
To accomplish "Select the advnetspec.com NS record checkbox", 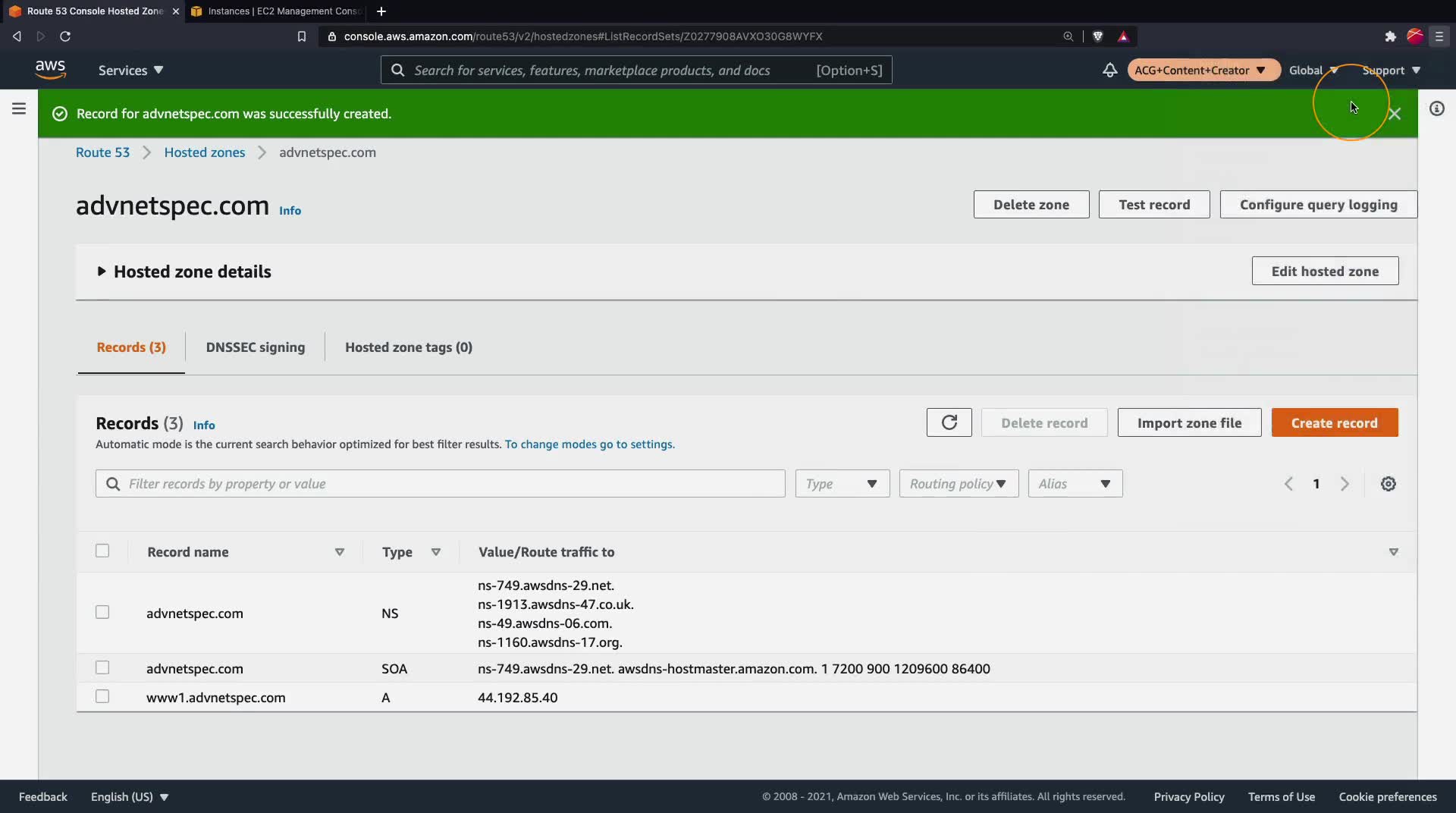I will point(102,612).
